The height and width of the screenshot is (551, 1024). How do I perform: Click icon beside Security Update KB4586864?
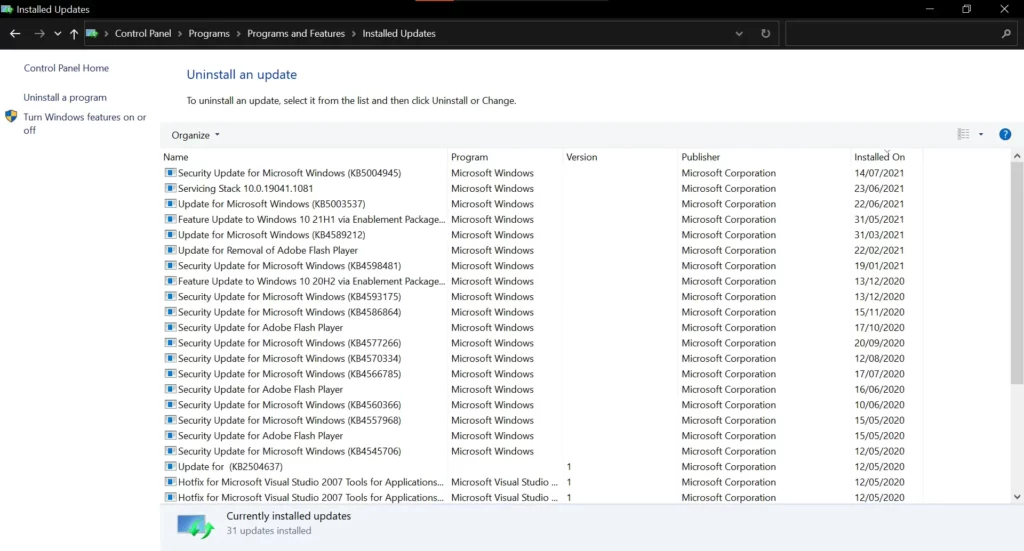point(170,312)
